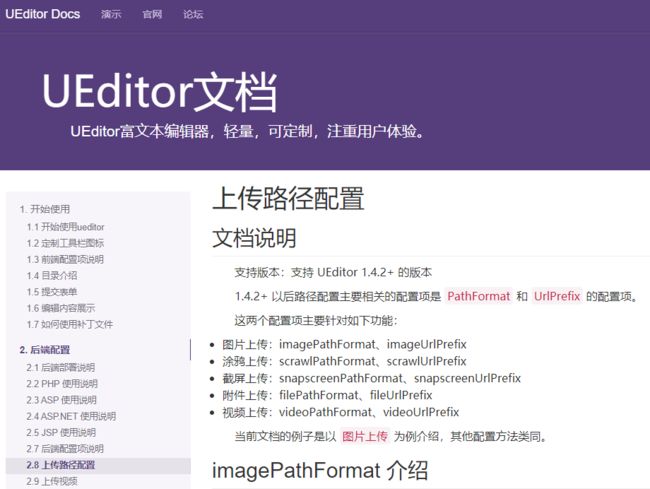Click the banner subtitle UEditor富文本编辑器
650x489 pixels.
(247, 131)
